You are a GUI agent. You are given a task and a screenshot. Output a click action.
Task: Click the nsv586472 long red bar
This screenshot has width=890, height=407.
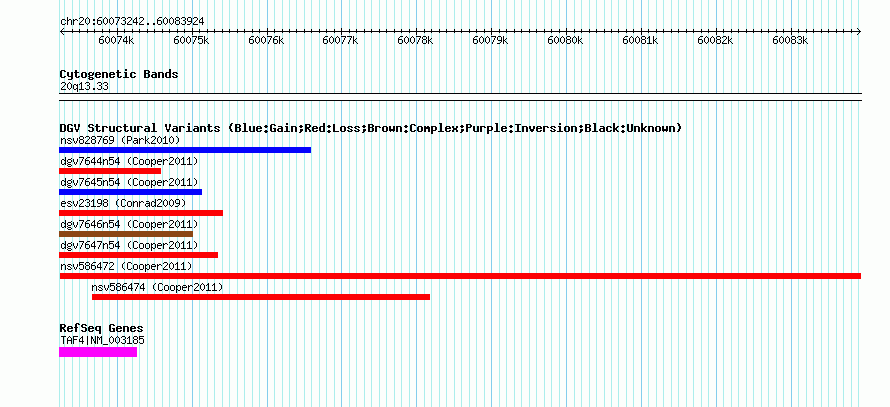[460, 276]
